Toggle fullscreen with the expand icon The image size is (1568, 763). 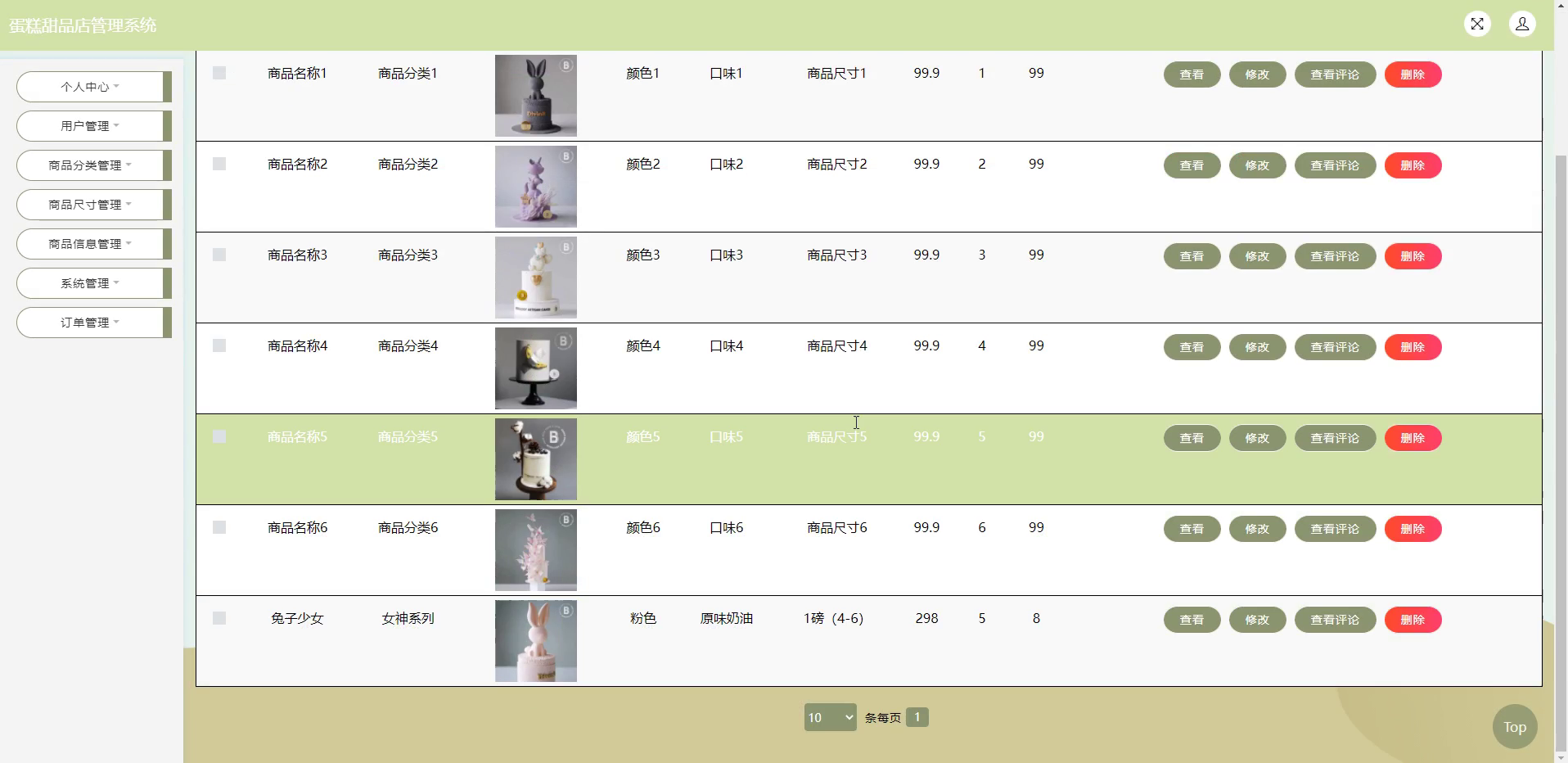coord(1477,25)
